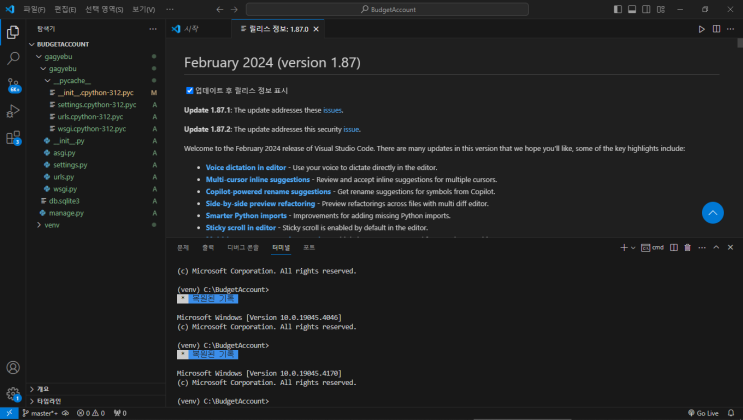Close the Release Notes 1.87.0 tab
743x420 pixels.
(x=316, y=29)
